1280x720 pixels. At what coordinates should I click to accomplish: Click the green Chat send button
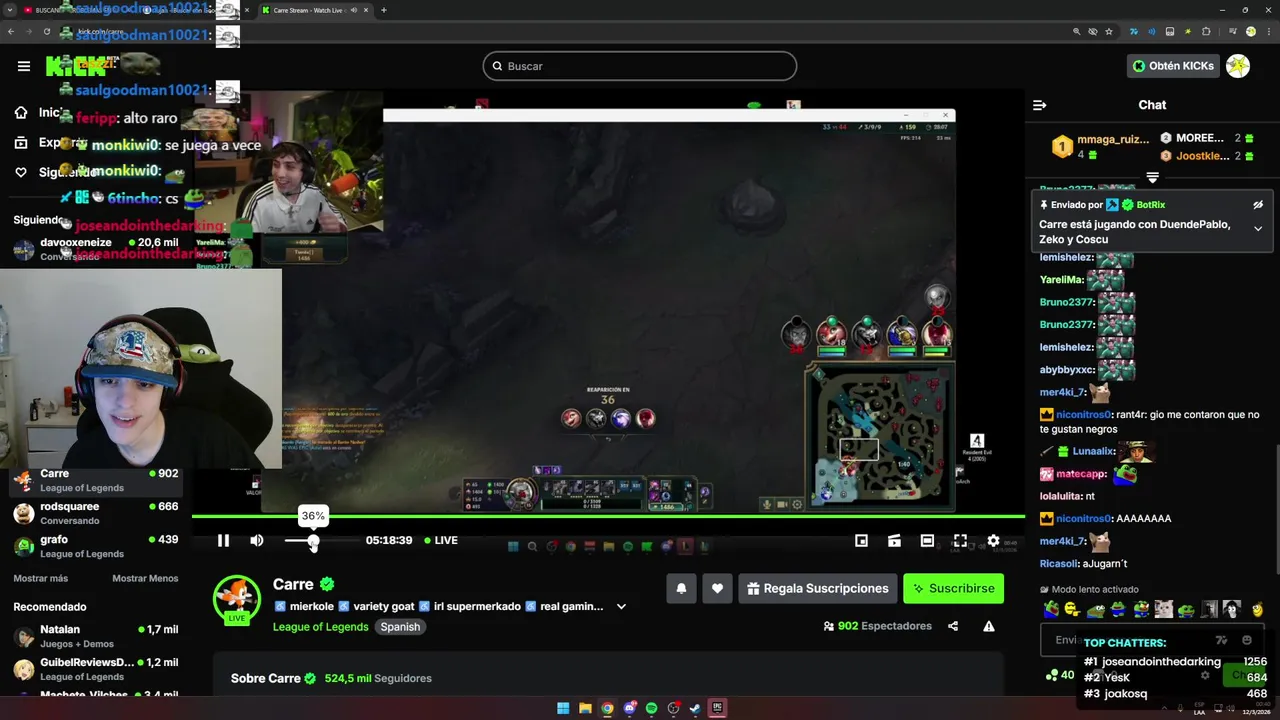1246,675
